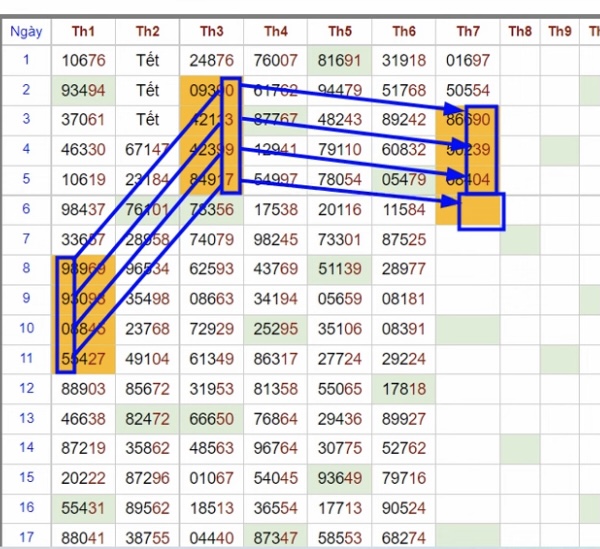Click the Tết cell in day 3 row
Screen dimensions: 600x549
pos(147,120)
